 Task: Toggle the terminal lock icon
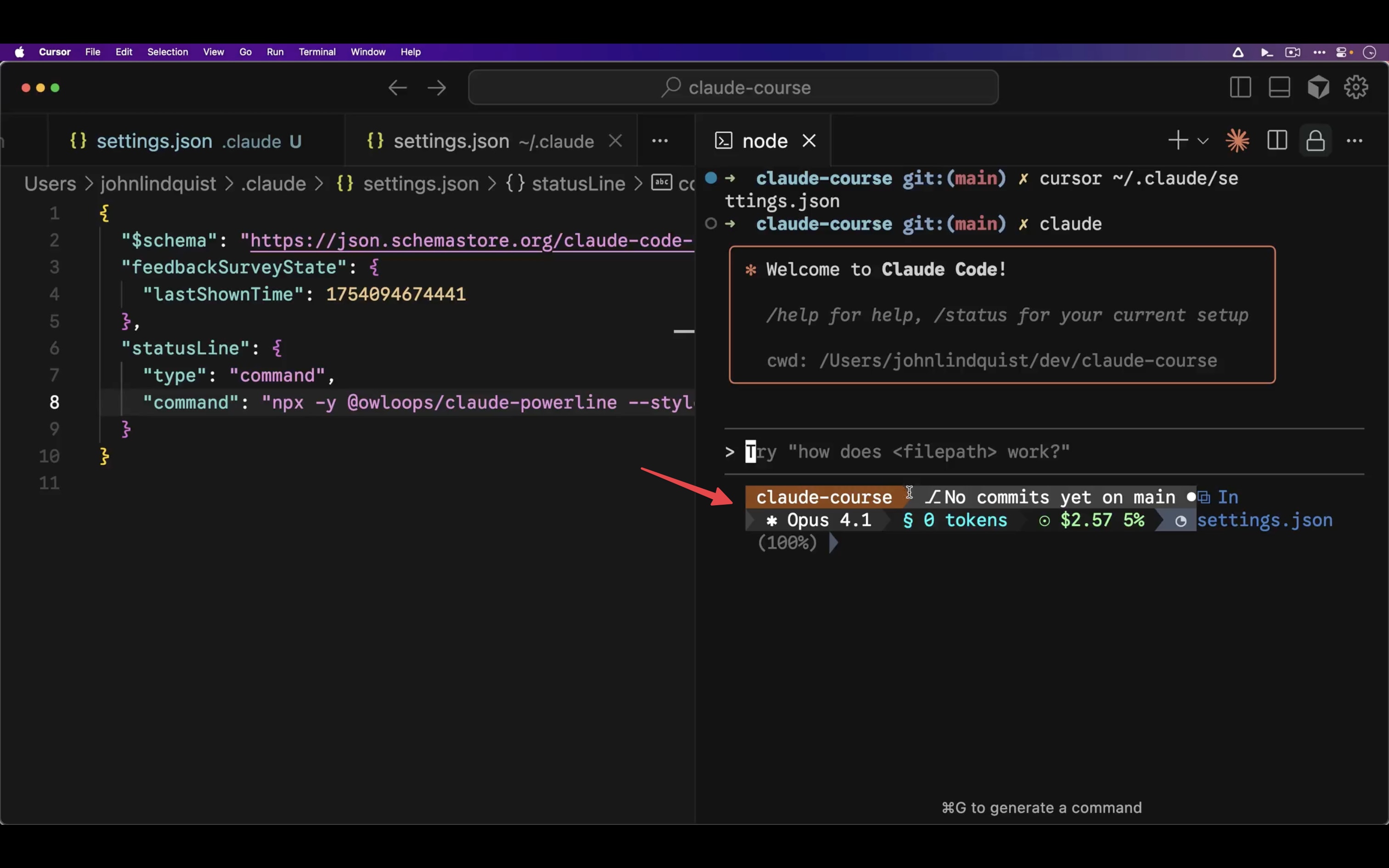[1316, 141]
